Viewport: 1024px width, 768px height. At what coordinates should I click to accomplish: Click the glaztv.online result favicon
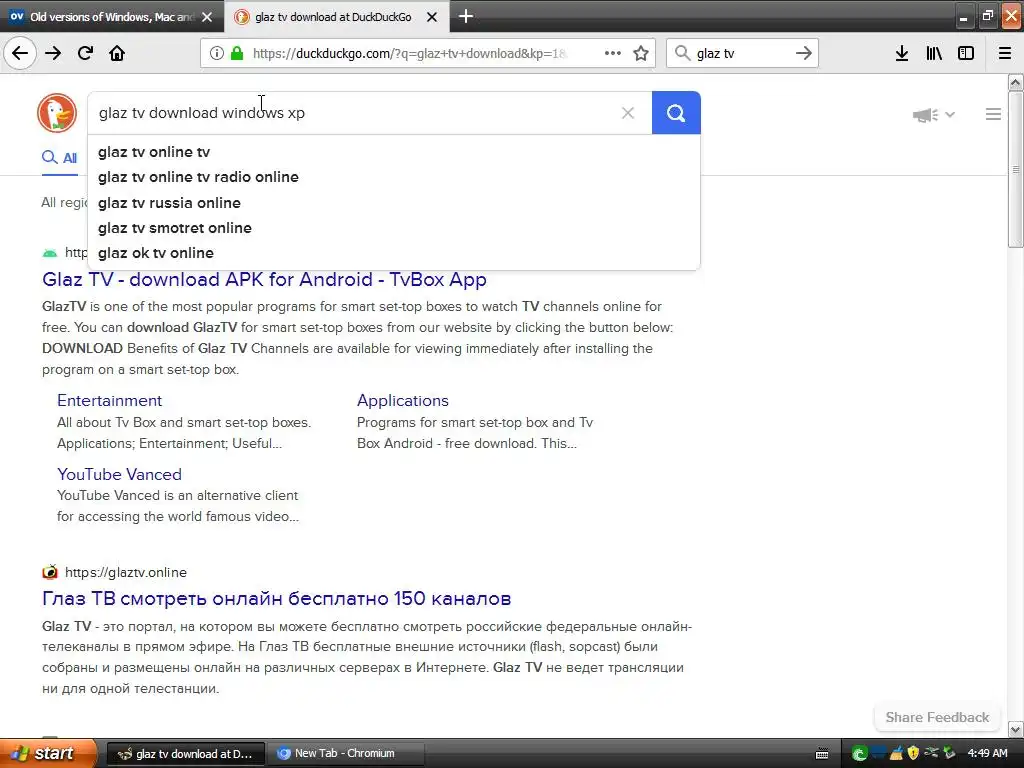click(50, 572)
